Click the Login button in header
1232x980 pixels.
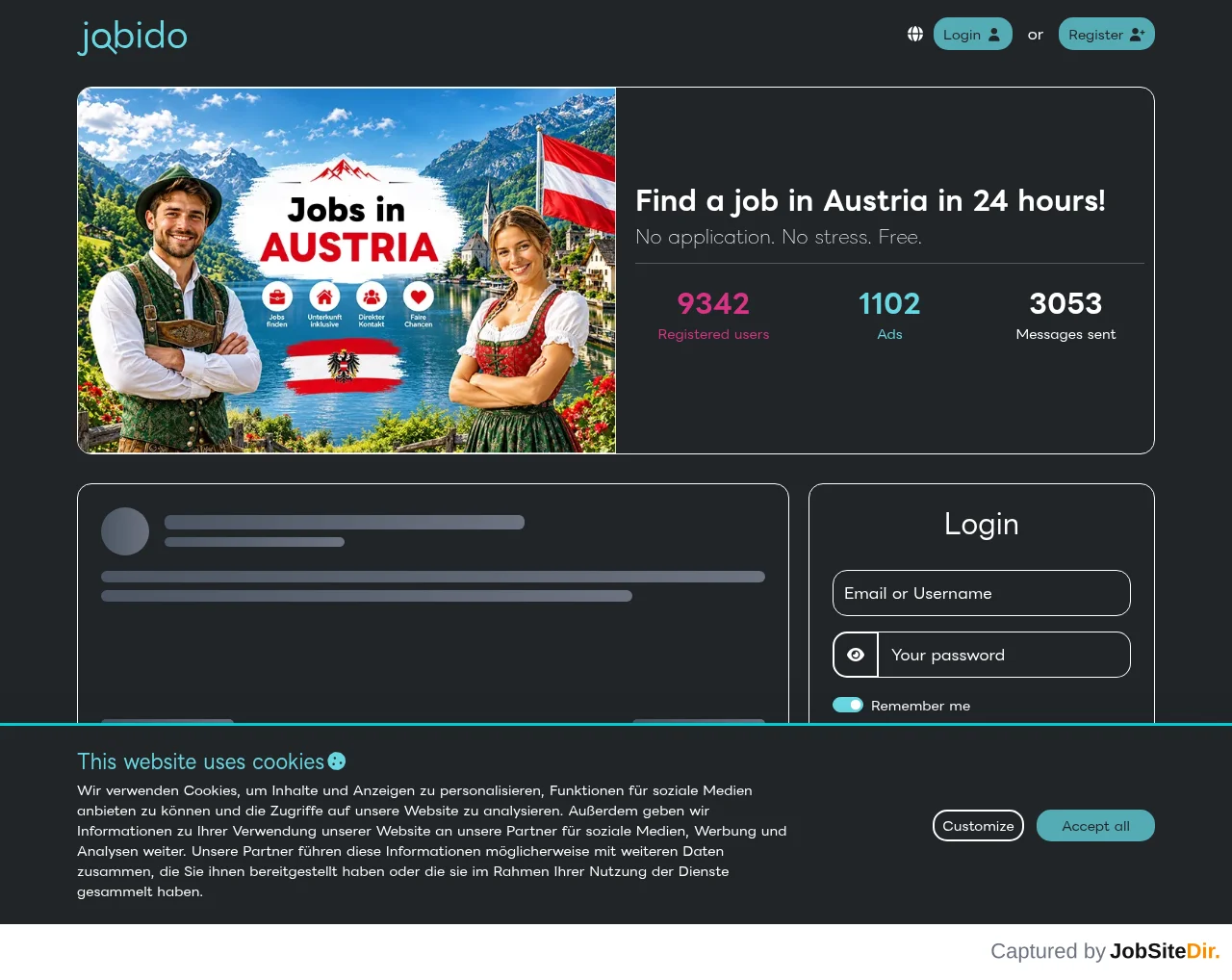973,34
